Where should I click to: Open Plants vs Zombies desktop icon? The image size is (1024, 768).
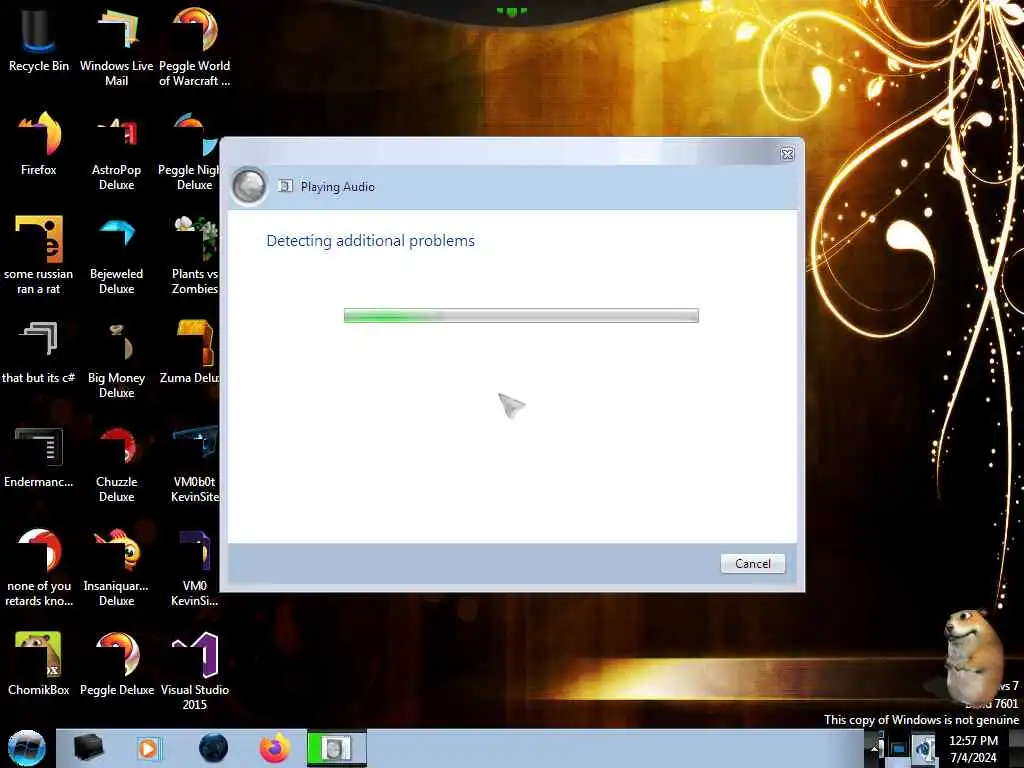point(195,255)
